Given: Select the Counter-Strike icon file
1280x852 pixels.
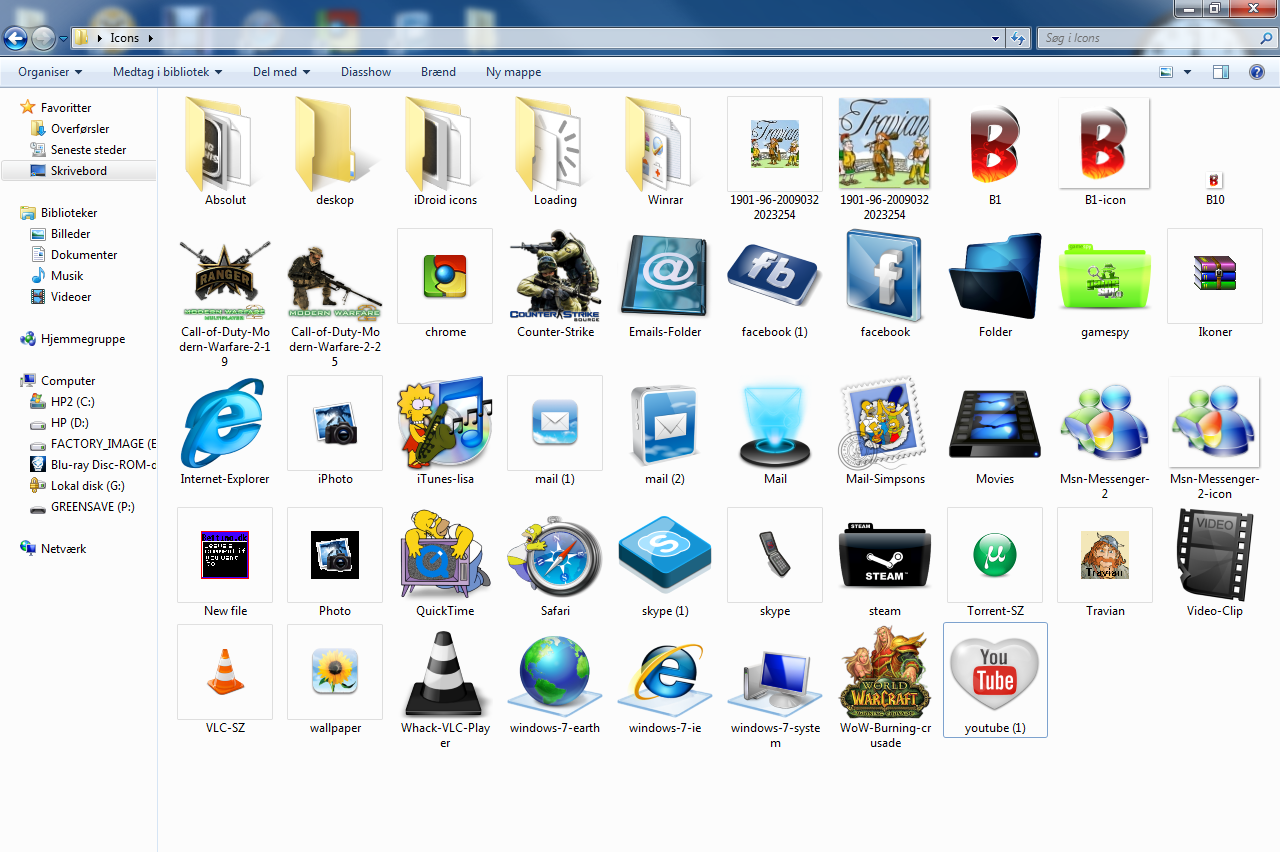Looking at the screenshot, I should (x=555, y=276).
